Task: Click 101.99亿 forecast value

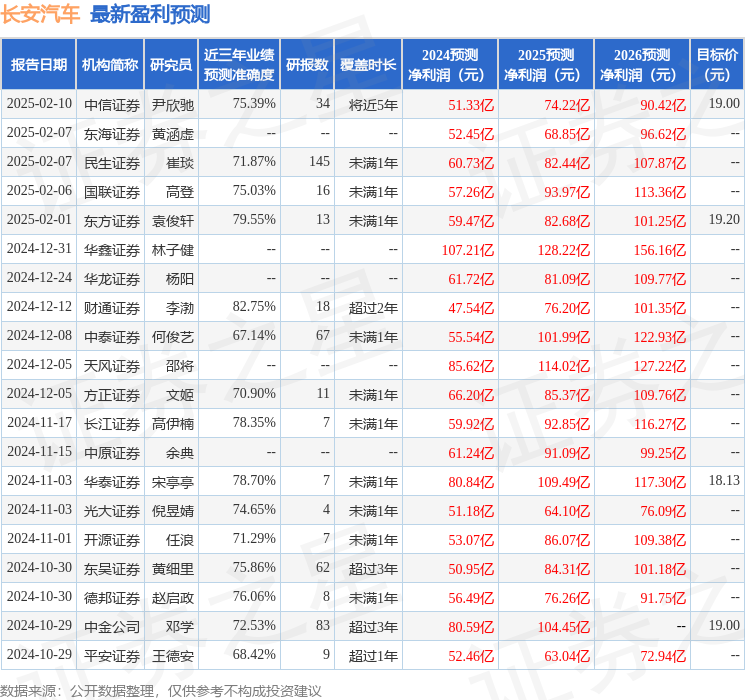Action: [x=564, y=337]
